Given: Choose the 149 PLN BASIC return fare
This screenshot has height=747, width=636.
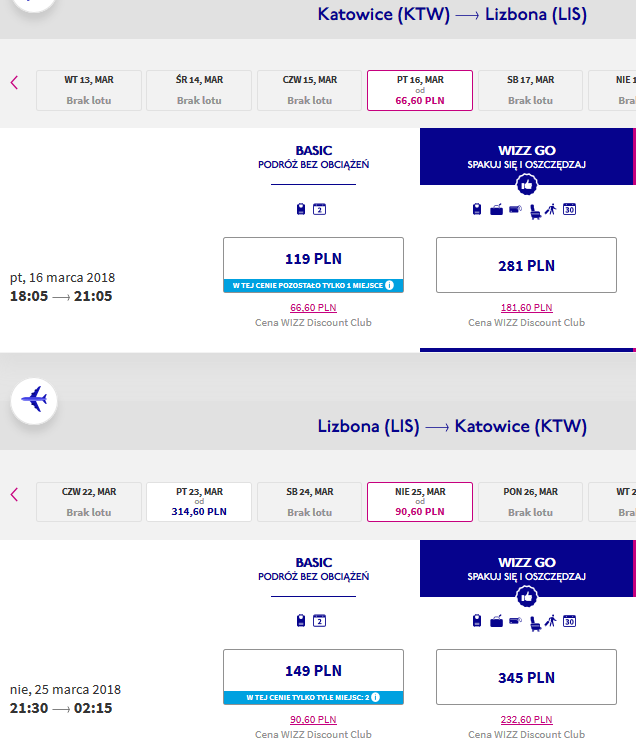Looking at the screenshot, I should 313,671.
